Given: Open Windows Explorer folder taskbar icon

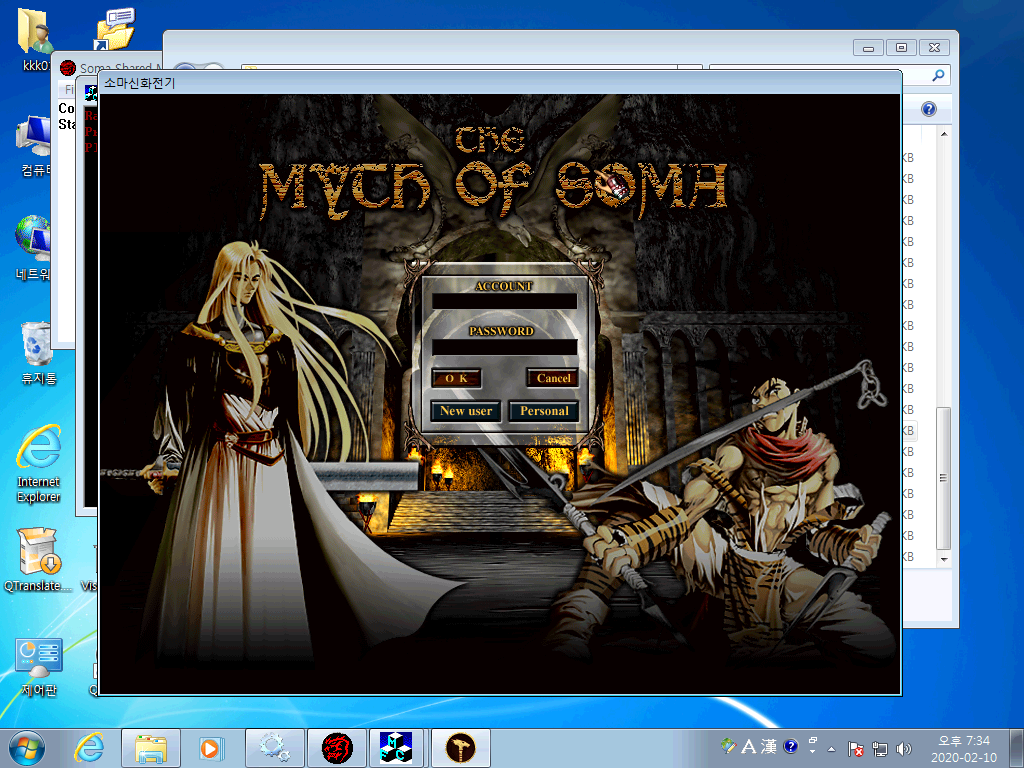Looking at the screenshot, I should (x=151, y=747).
